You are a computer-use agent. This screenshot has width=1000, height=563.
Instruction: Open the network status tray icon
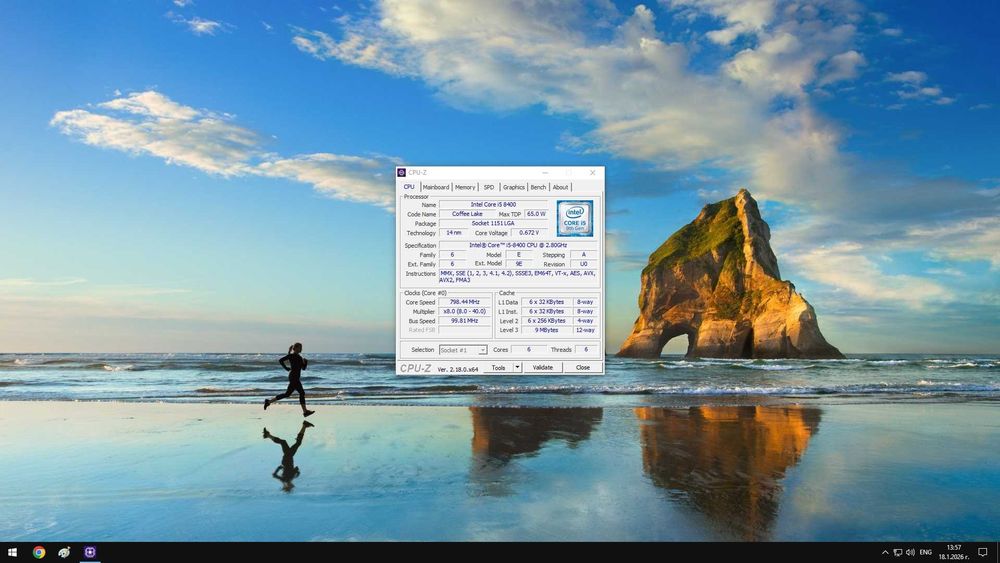tap(897, 552)
